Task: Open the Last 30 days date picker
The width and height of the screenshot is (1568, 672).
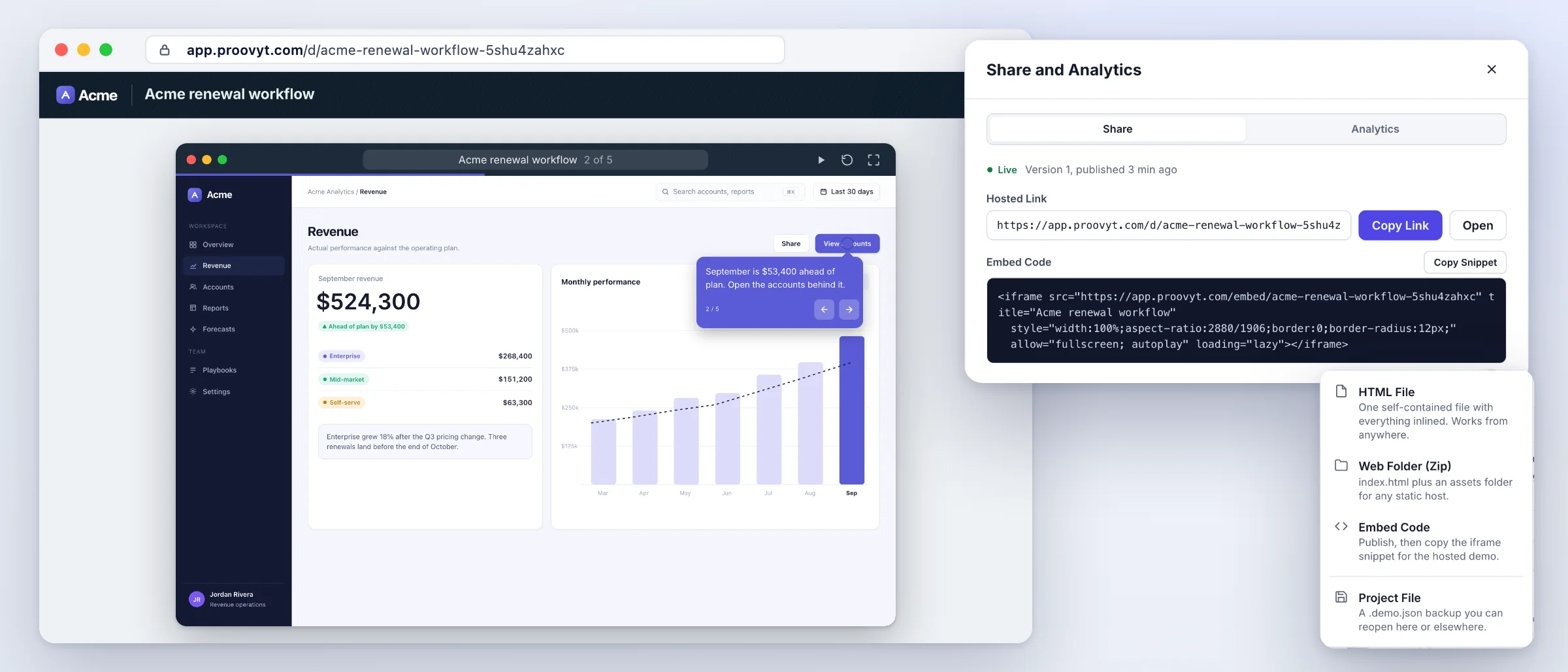Action: pos(847,192)
